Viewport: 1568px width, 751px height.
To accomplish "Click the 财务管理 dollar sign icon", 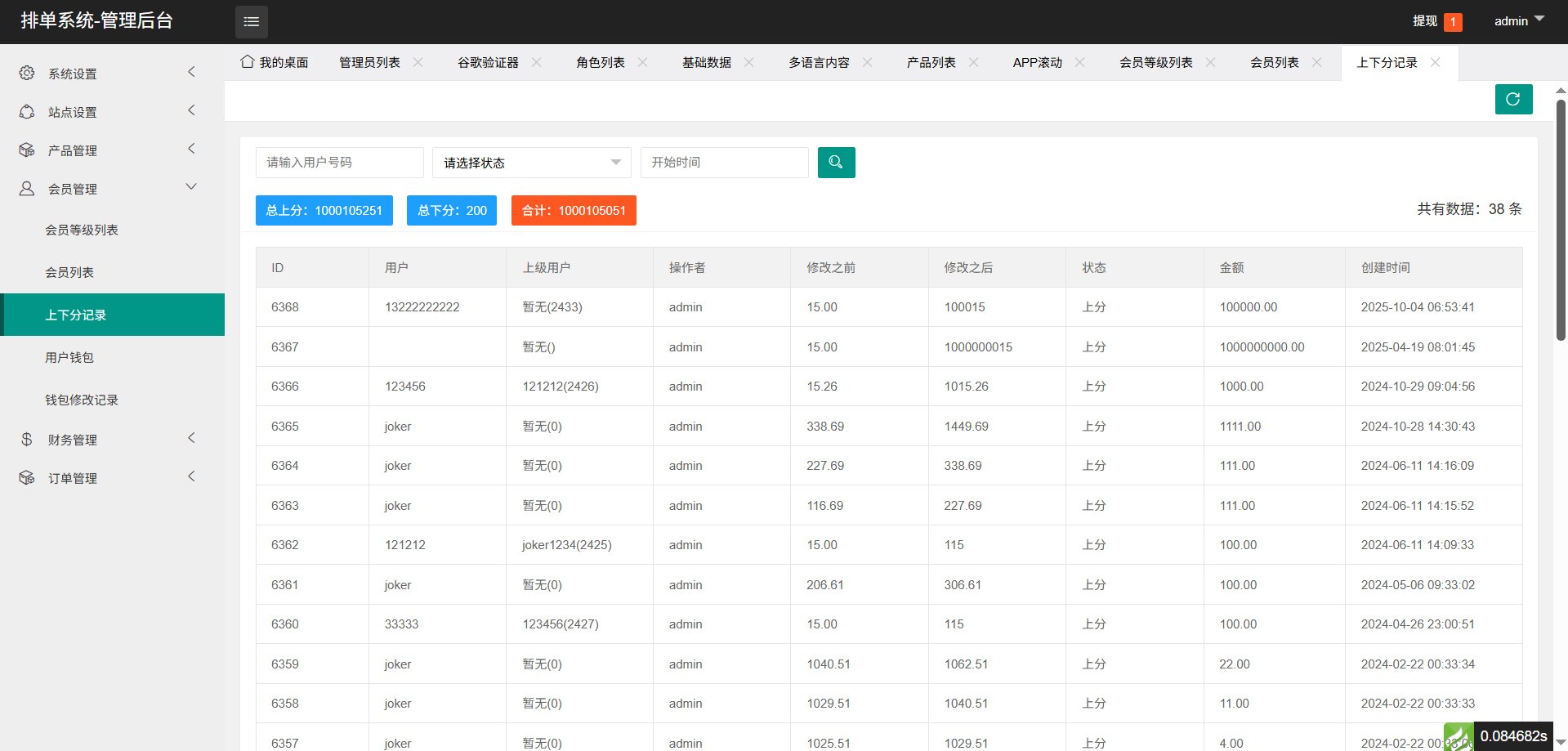I will click(x=27, y=440).
